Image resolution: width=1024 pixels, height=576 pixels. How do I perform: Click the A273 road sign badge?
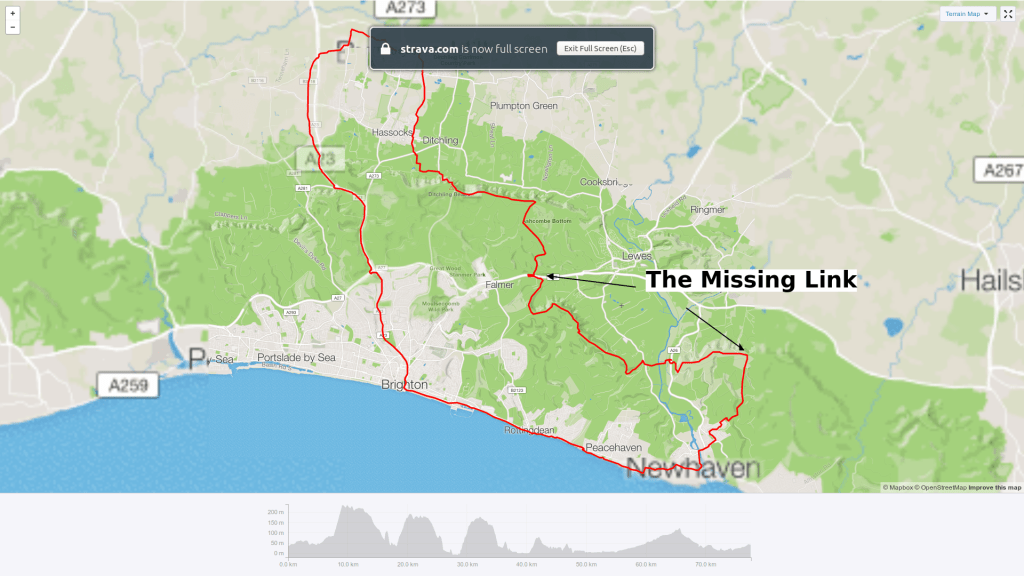(406, 7)
